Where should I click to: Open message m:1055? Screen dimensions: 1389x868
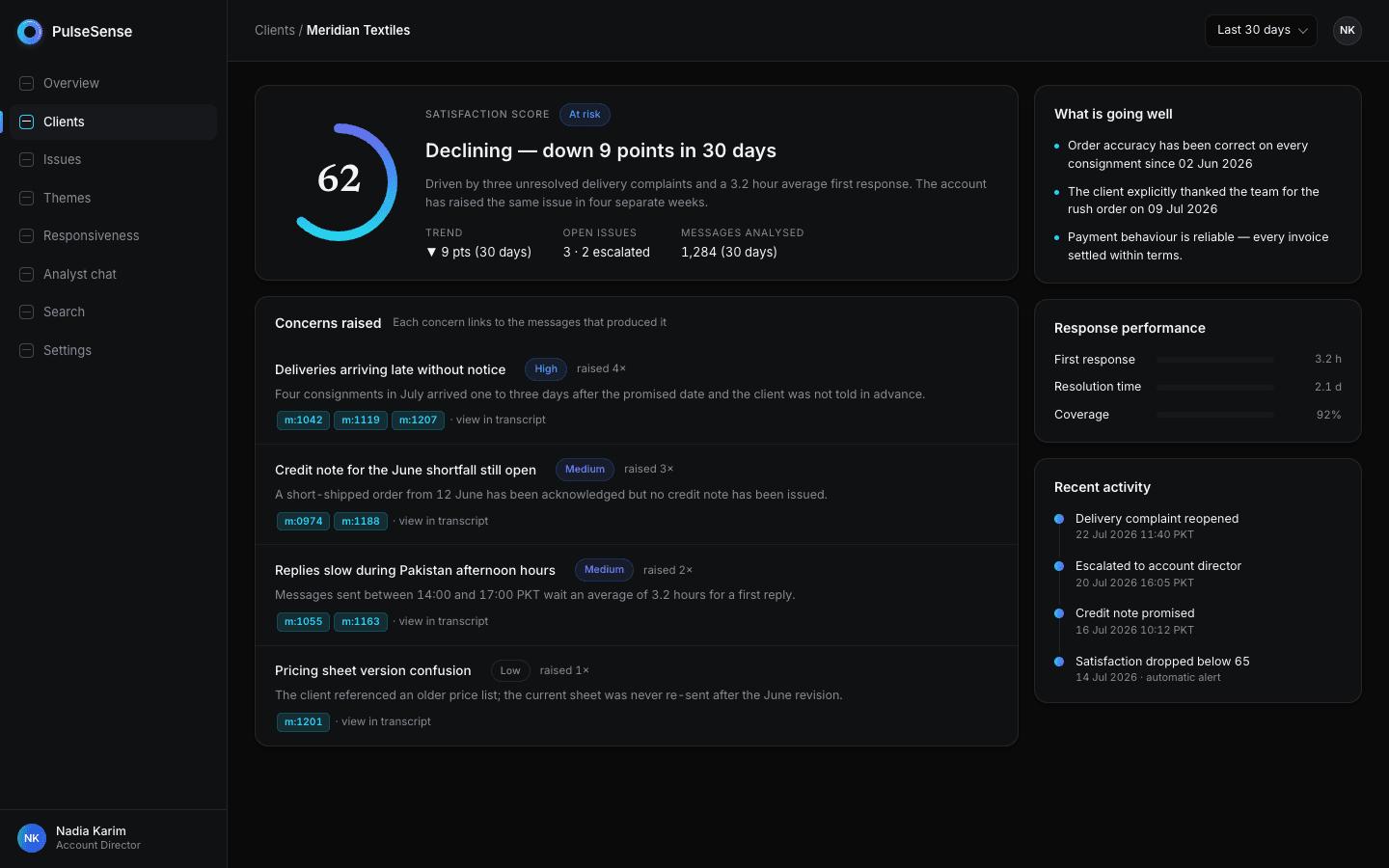click(x=304, y=622)
